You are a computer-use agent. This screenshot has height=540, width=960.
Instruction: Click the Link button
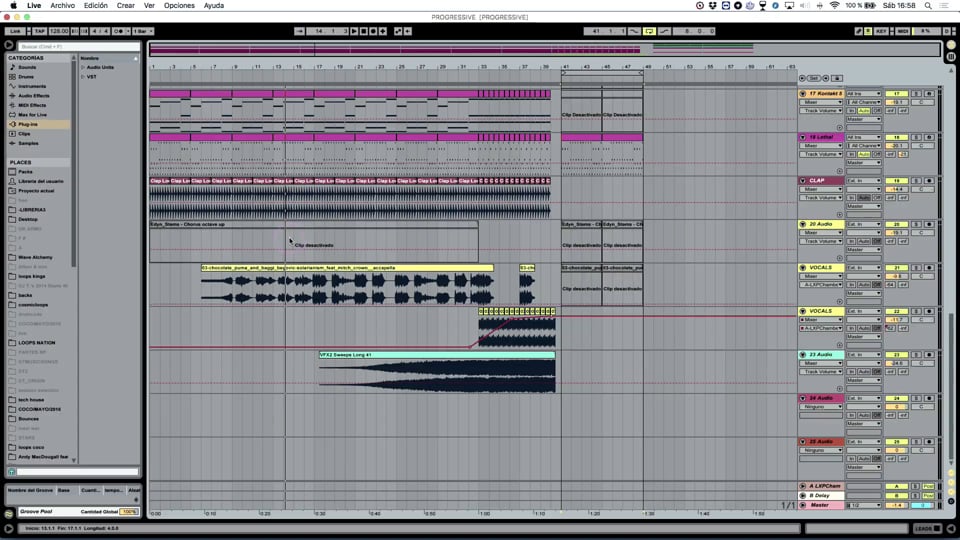(x=15, y=31)
